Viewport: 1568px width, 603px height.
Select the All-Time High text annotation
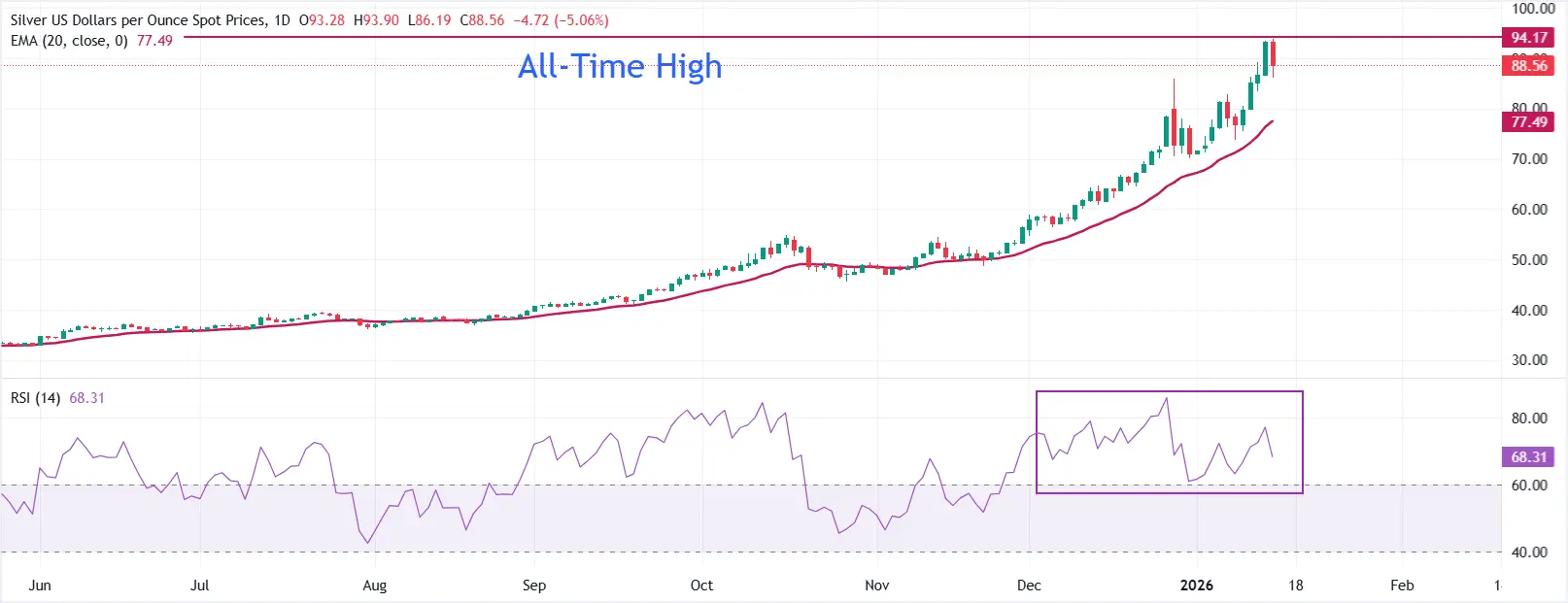pos(620,66)
